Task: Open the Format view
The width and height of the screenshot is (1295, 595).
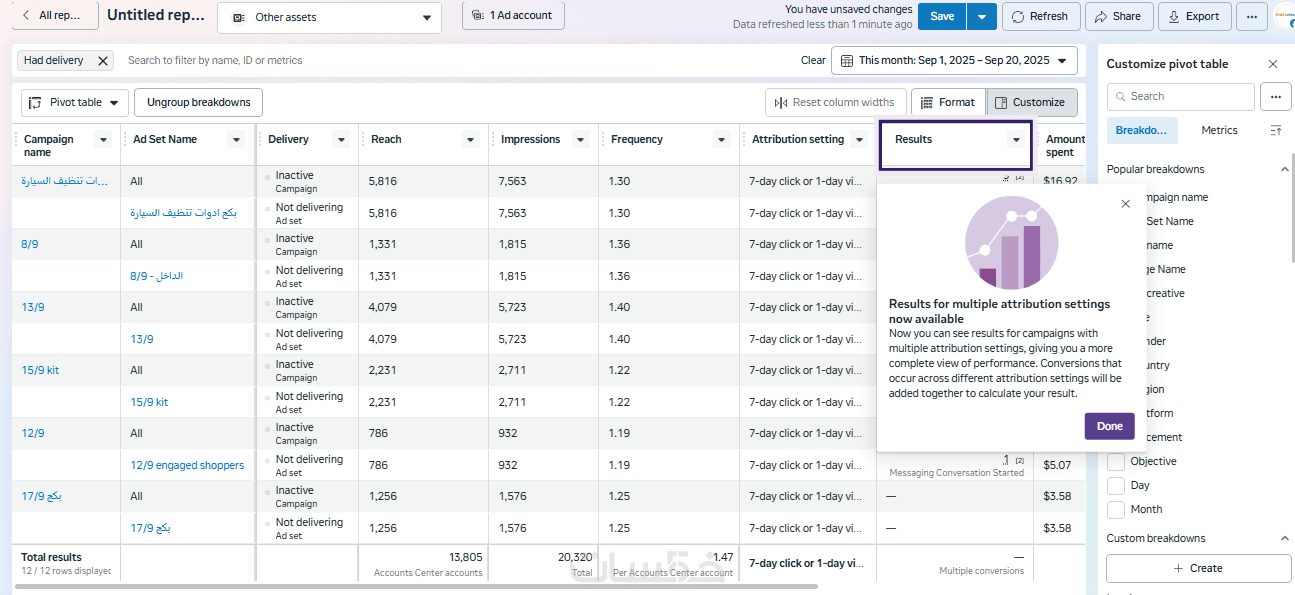Action: 948,102
